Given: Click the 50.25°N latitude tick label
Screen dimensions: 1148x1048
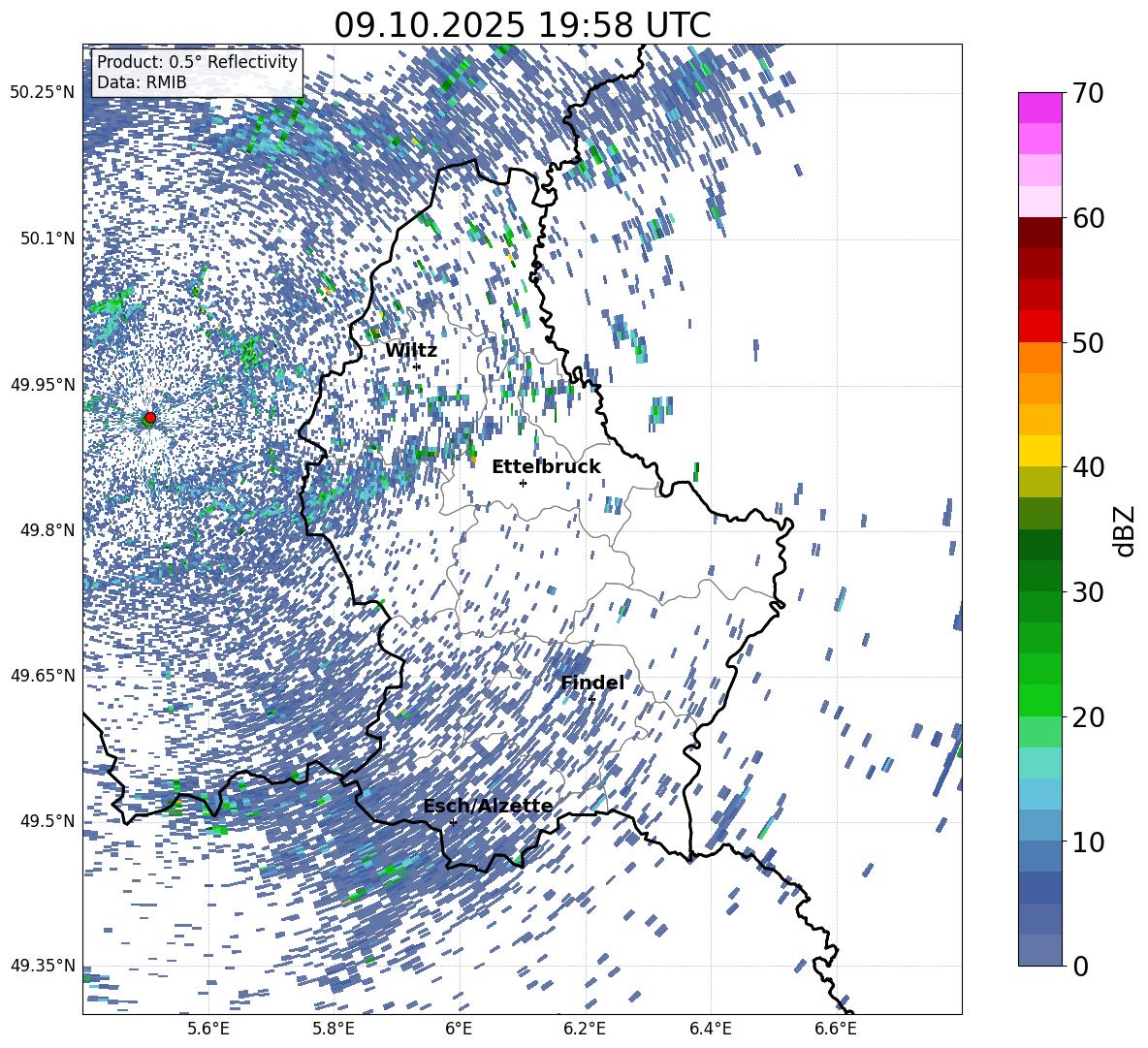Looking at the screenshot, I should (43, 93).
